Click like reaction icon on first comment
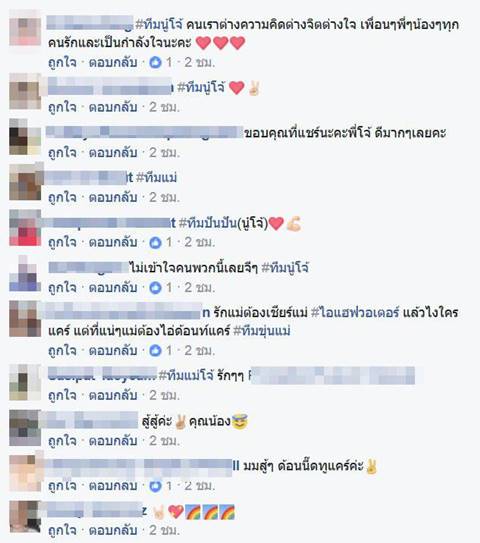The image size is (480, 543). 155,62
